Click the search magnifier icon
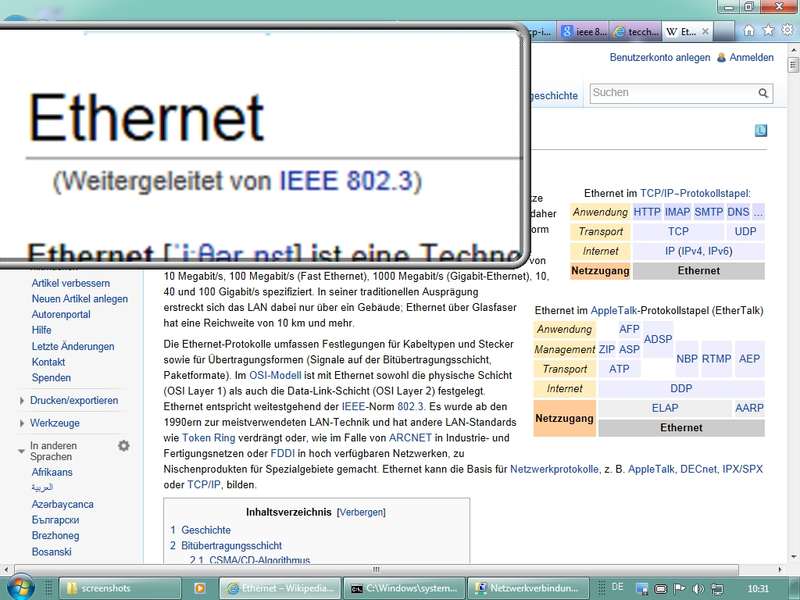Screen dimensions: 800x600 763,93
